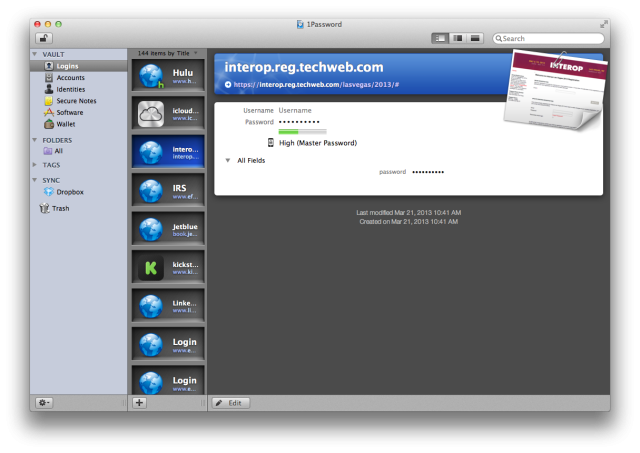Select the last Login entry at bottom
This screenshot has width=640, height=453.
point(168,380)
